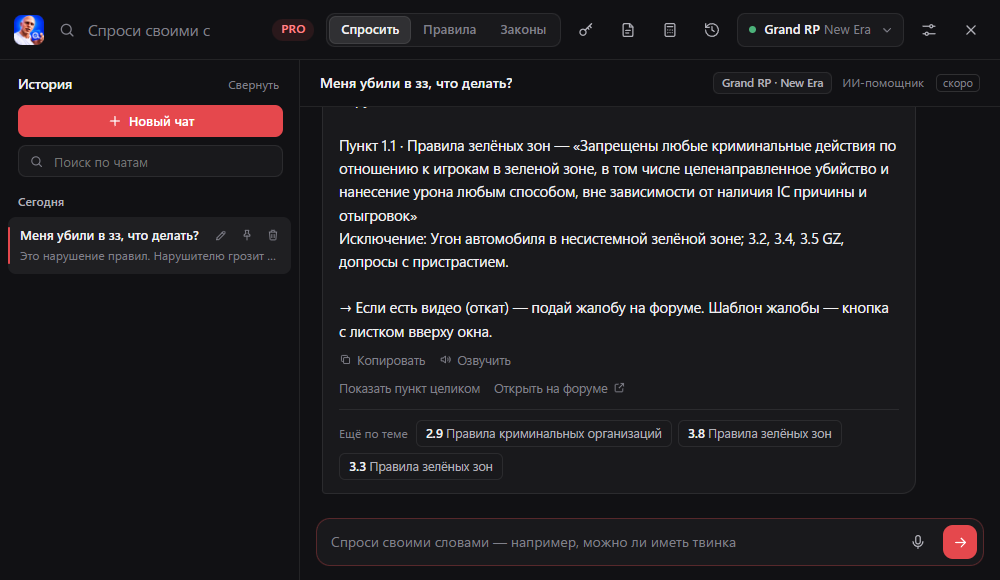Viewport: 1000px width, 580px height.
Task: Click the скоро badge
Action: pos(958,83)
